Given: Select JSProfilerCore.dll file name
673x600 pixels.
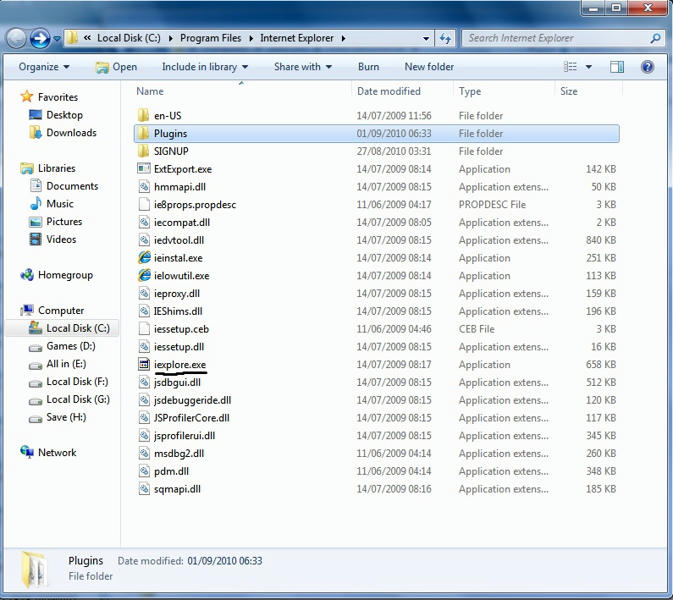Looking at the screenshot, I should [191, 418].
